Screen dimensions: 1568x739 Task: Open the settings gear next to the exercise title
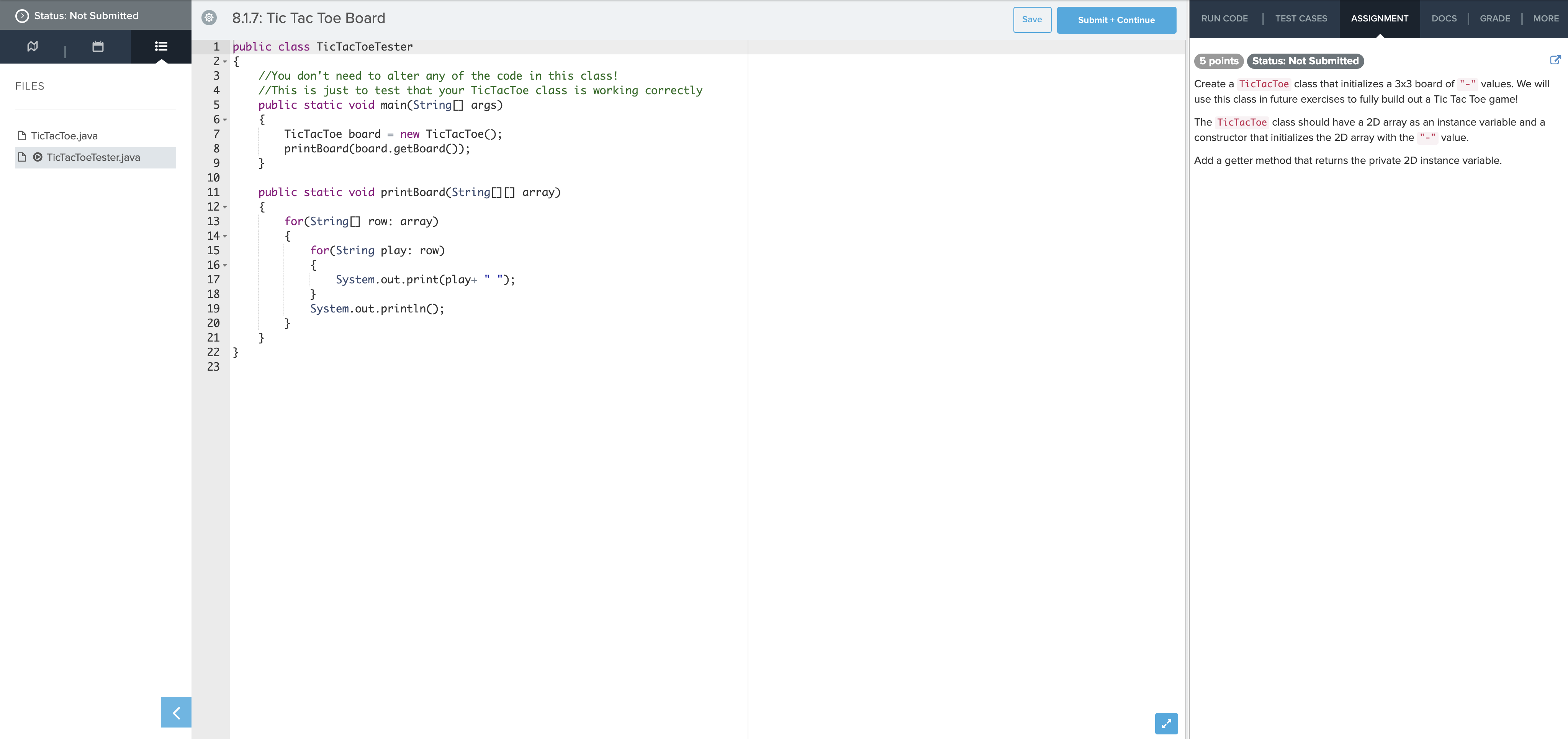point(210,18)
